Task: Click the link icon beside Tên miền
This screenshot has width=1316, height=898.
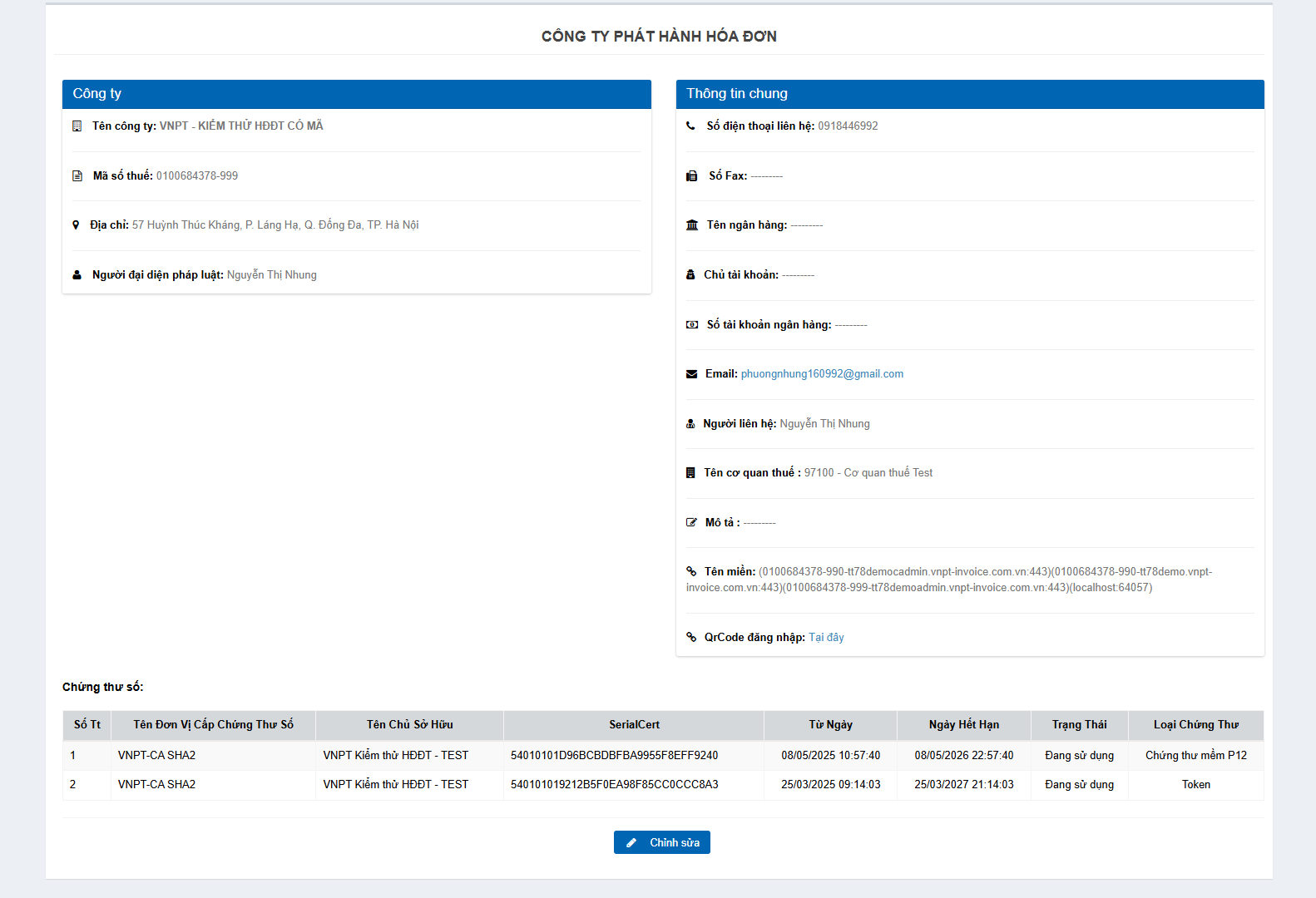Action: 691,571
